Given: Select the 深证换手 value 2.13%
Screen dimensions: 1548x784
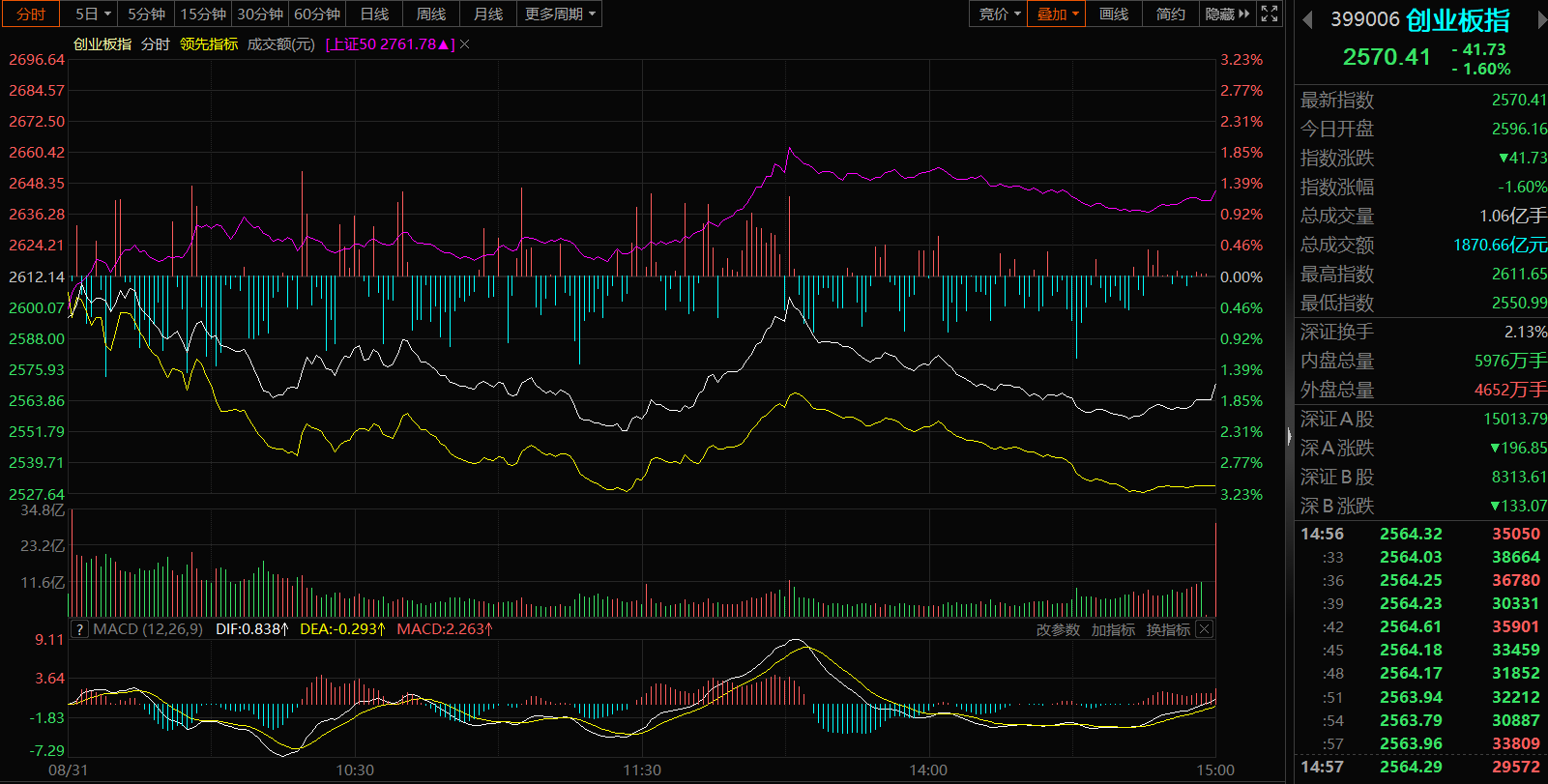Looking at the screenshot, I should [1526, 332].
